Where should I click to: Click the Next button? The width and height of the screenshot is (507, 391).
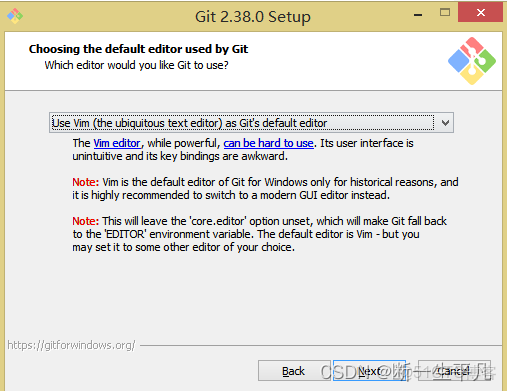(369, 371)
